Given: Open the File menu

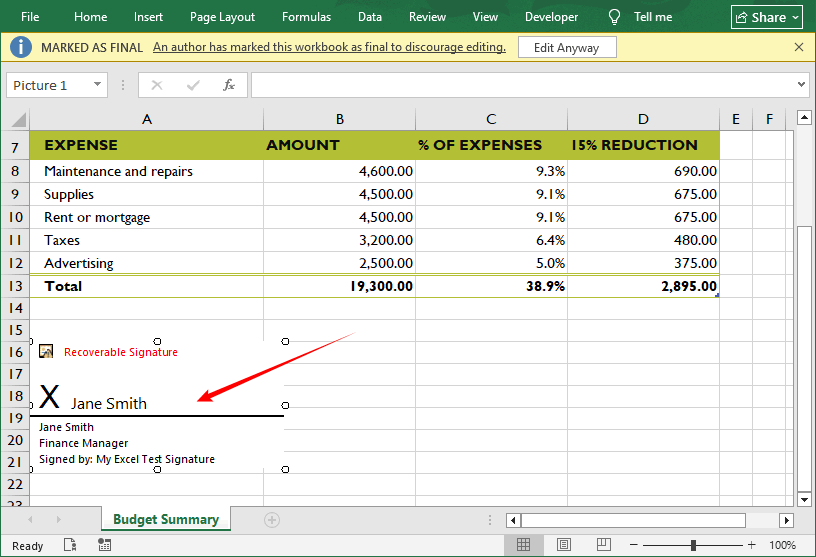Looking at the screenshot, I should coord(30,17).
